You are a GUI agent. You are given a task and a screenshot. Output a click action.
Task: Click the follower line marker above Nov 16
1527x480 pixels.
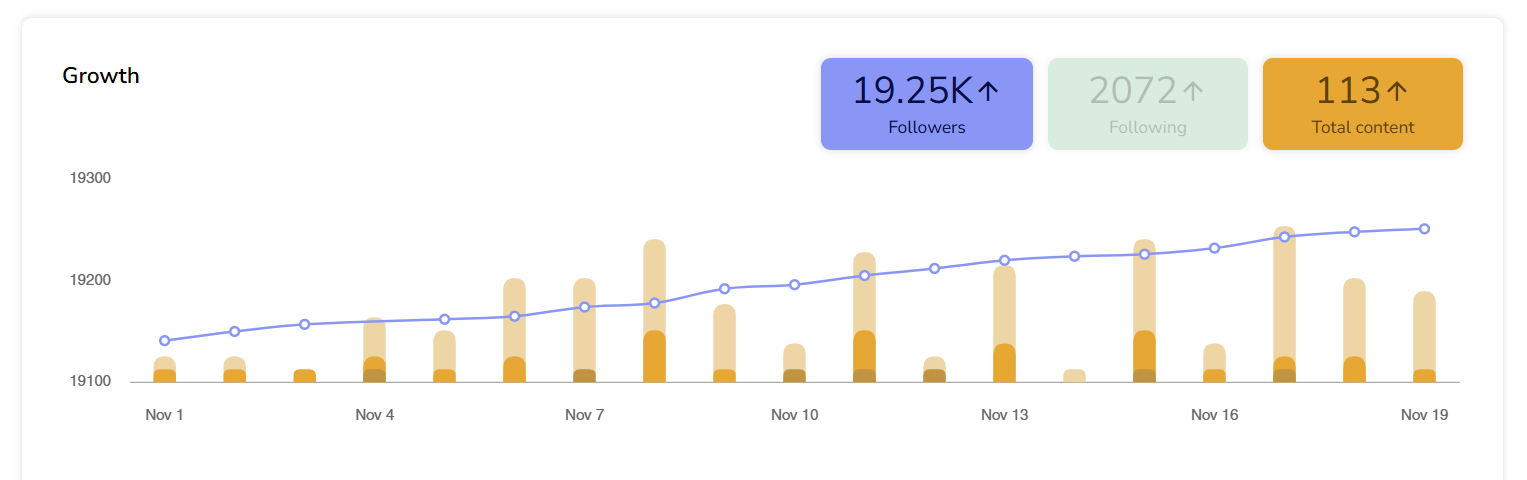tap(1214, 248)
